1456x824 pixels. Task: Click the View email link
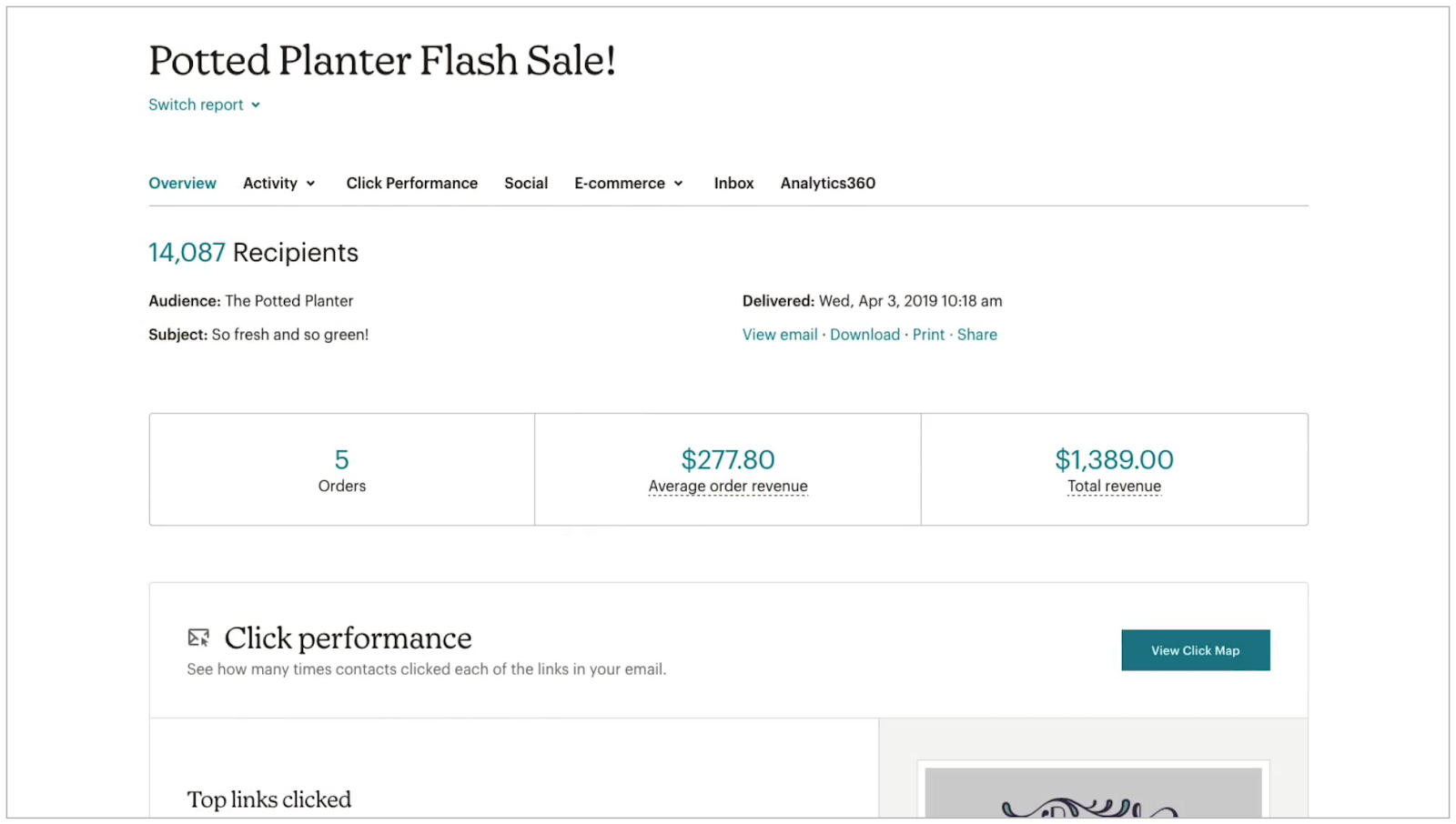780,334
